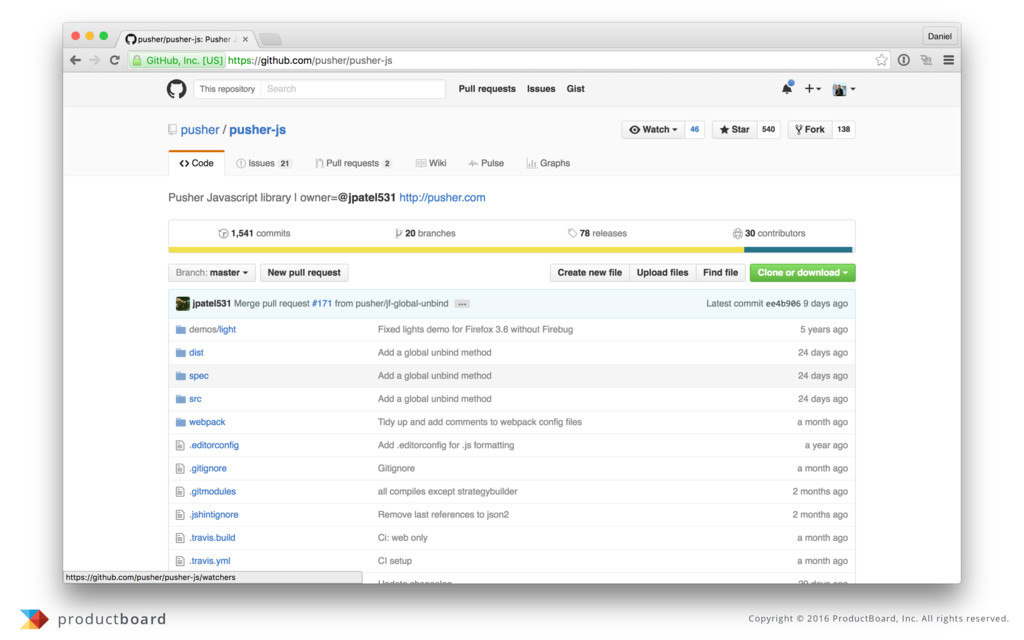1024x640 pixels.
Task: Open the repository Pull requests tab
Action: pos(353,163)
